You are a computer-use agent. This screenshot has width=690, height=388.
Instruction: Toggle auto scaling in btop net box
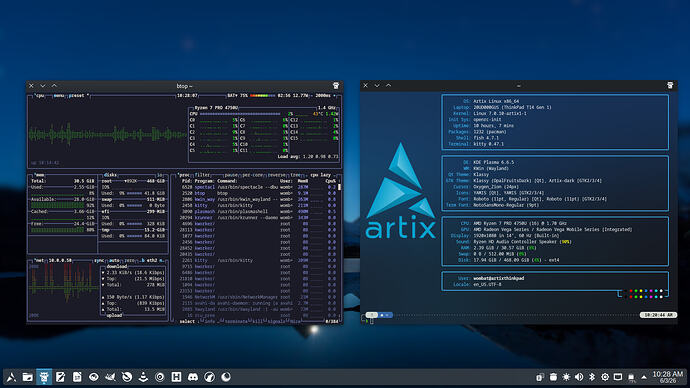tap(114, 260)
